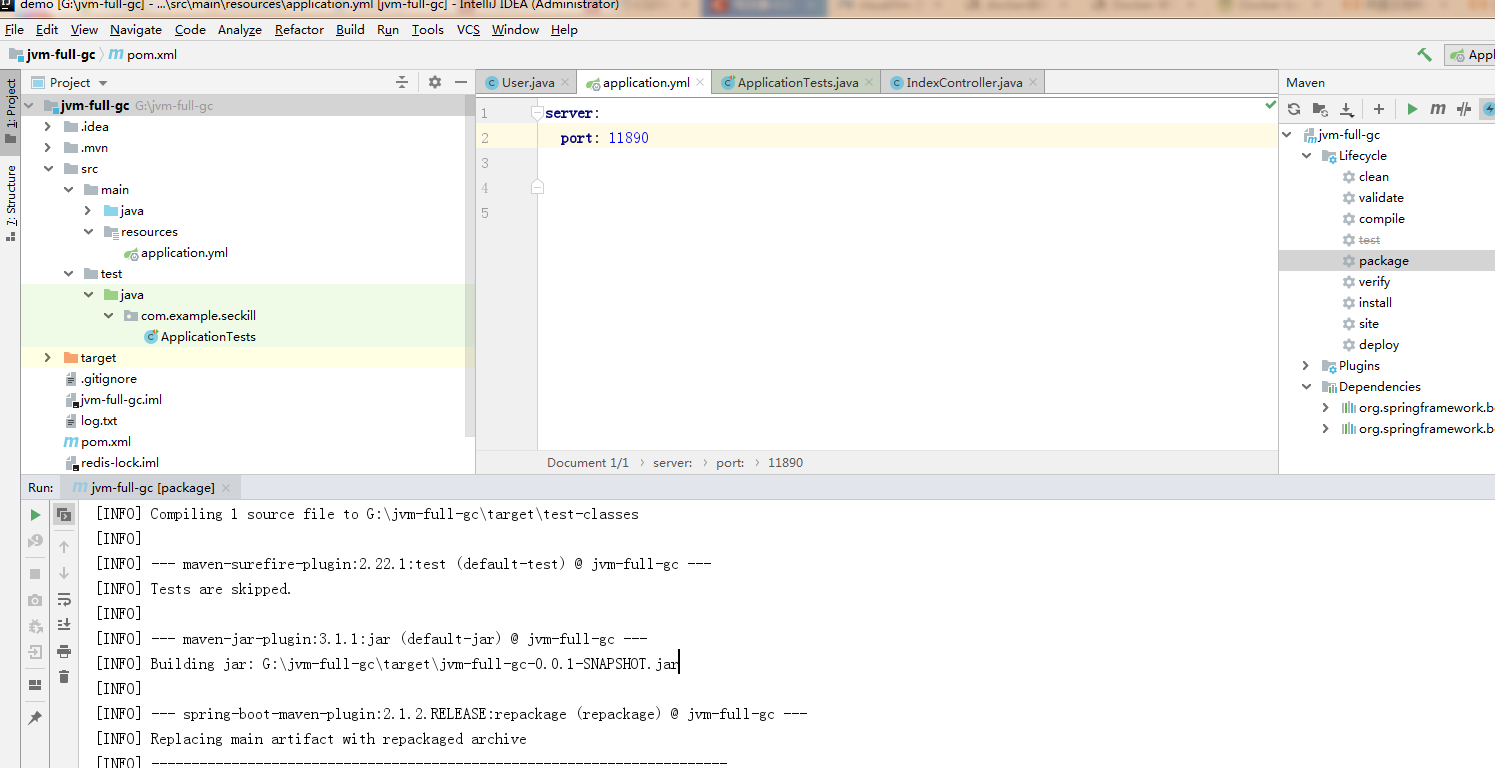Select the compile lifecycle goal

1381,219
